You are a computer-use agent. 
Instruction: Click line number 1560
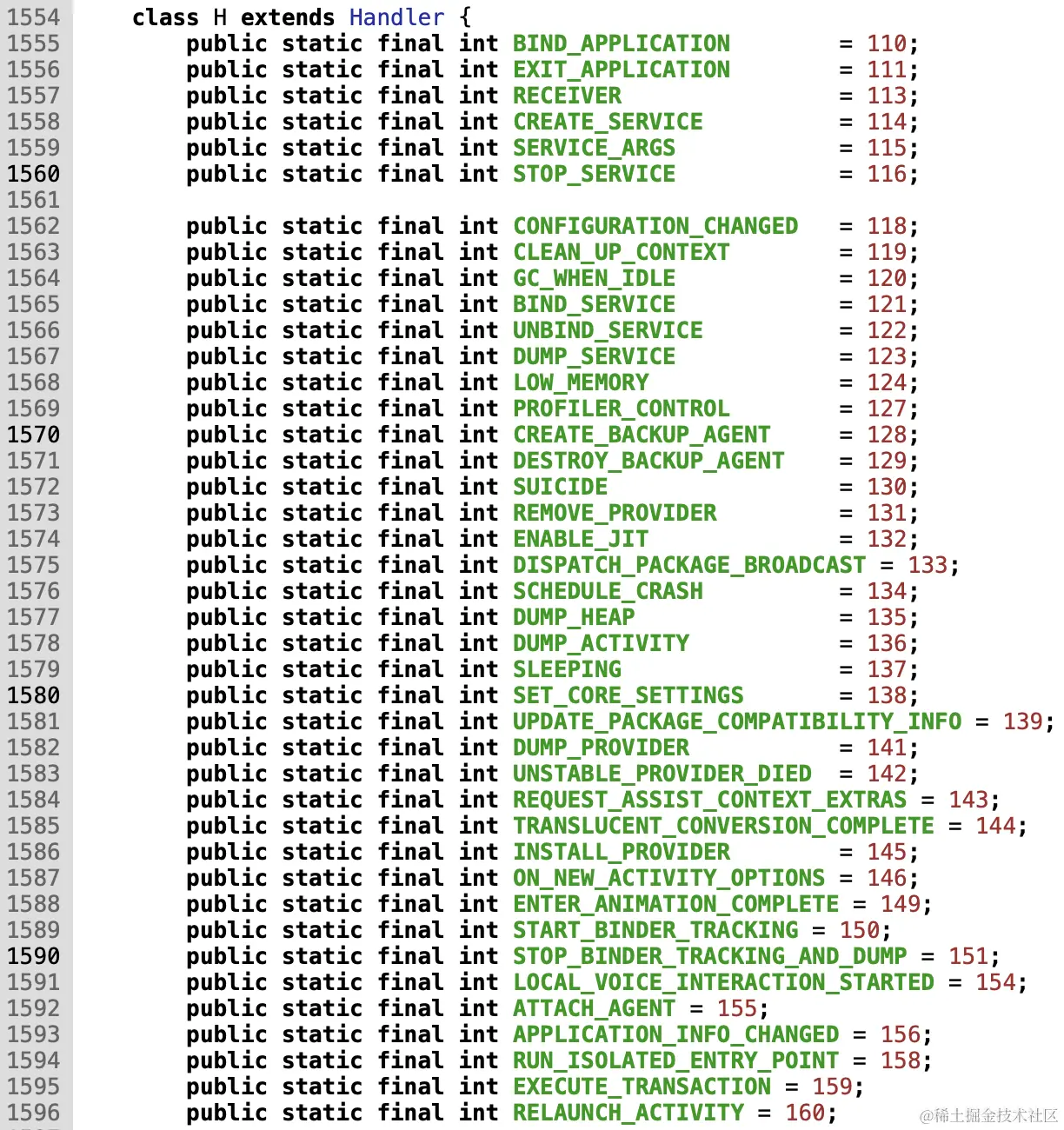[34, 174]
